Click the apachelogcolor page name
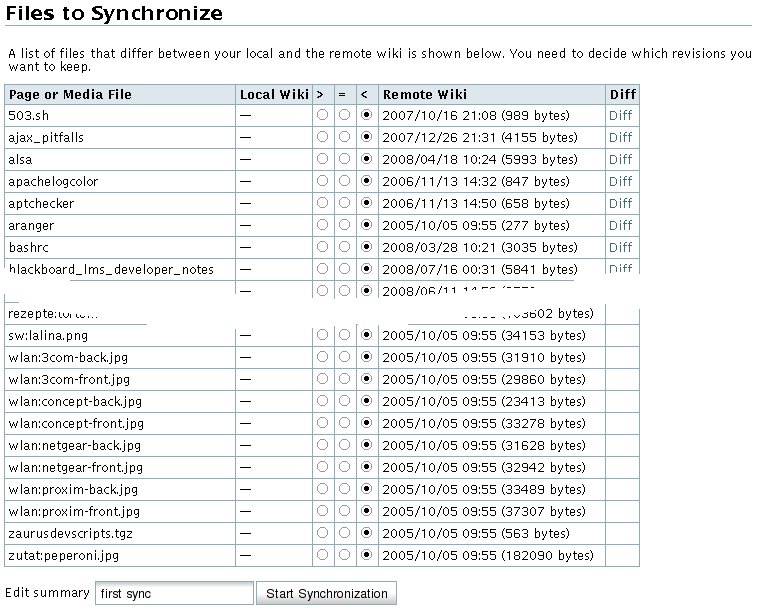Image resolution: width=760 pixels, height=613 pixels. tap(53, 182)
